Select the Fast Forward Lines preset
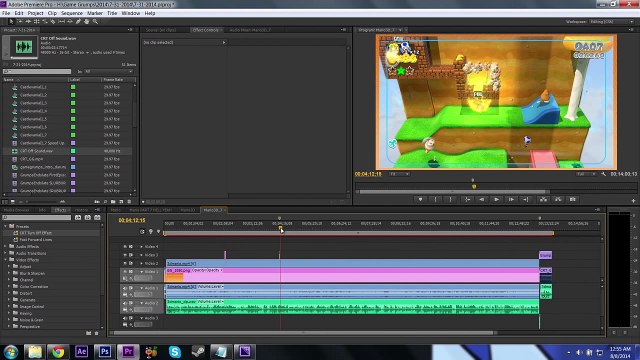Screen dimensions: 640x360 [36, 240]
